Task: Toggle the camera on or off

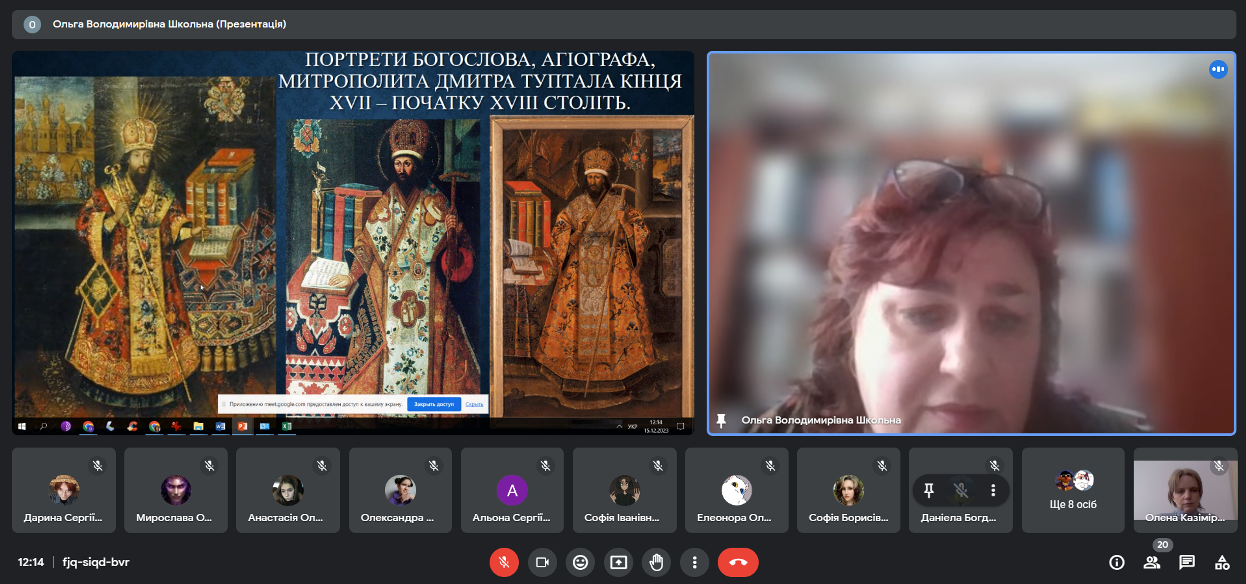Action: [x=542, y=562]
